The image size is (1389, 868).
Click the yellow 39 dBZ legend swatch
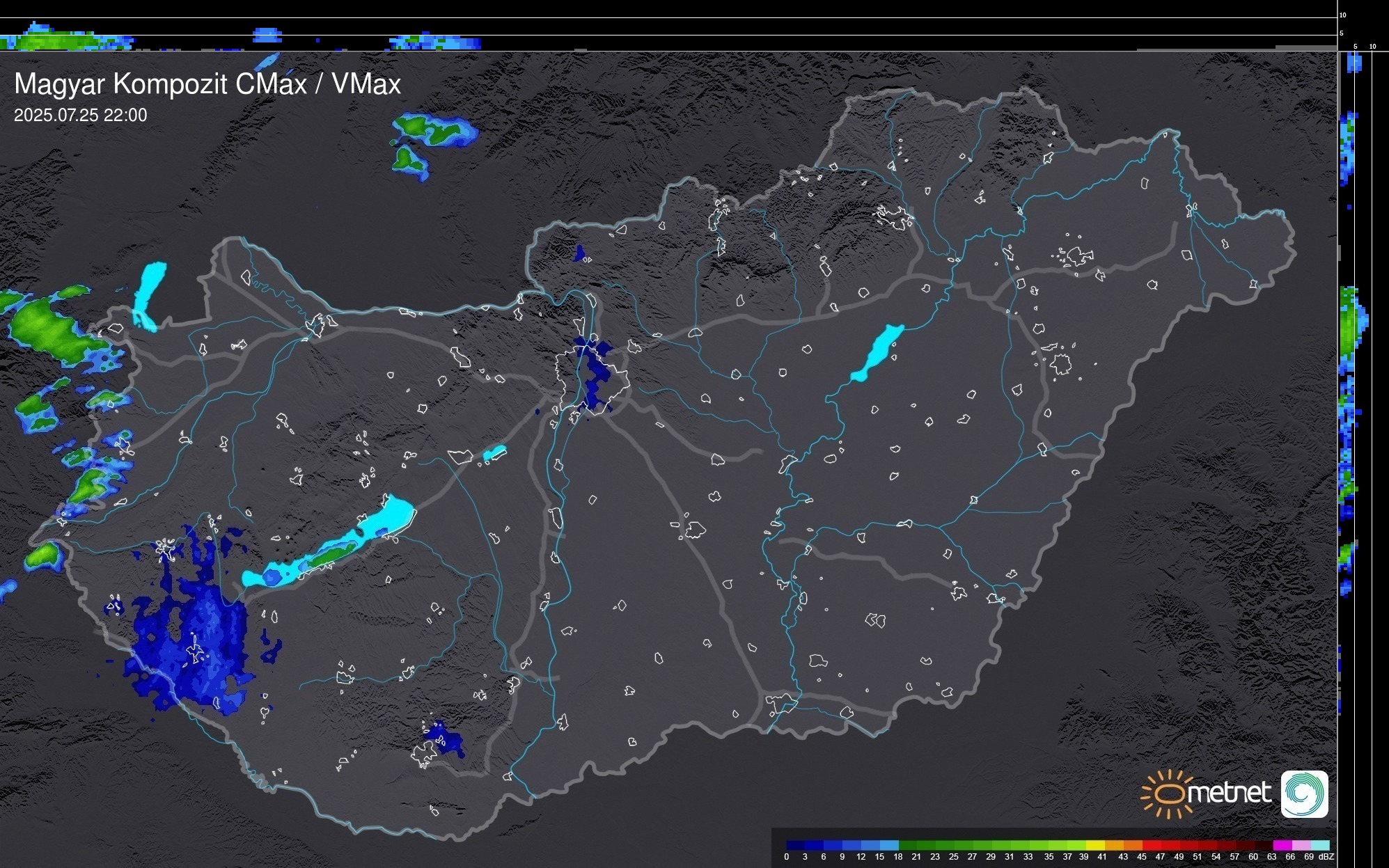pyautogui.click(x=1095, y=845)
